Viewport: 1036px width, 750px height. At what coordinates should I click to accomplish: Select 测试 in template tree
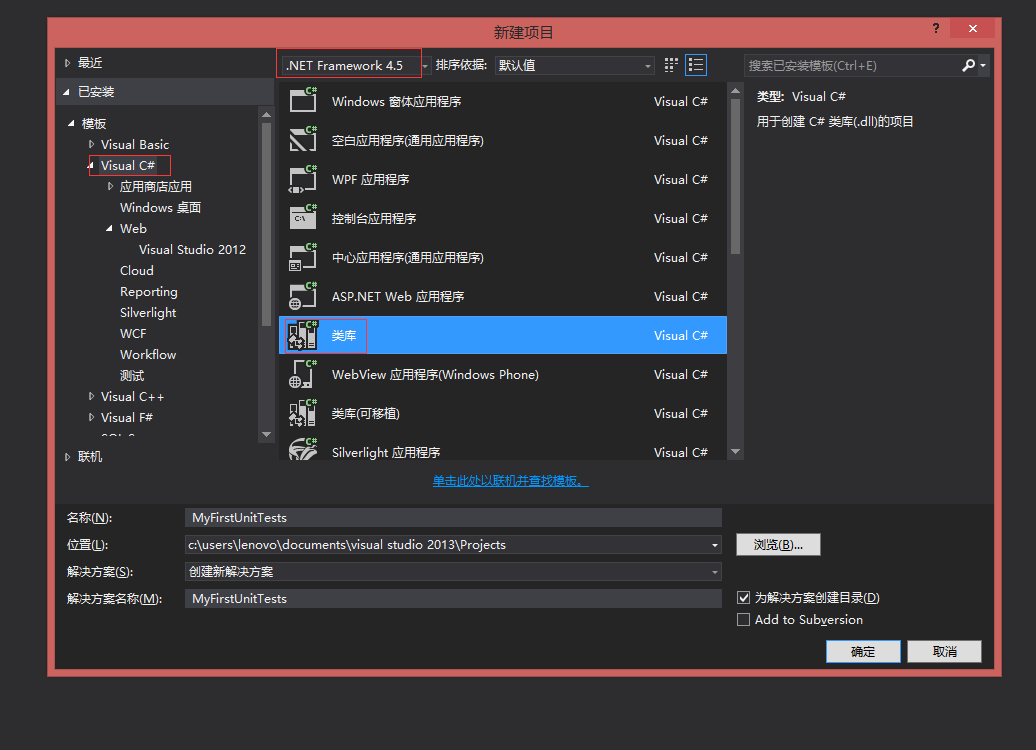click(131, 376)
